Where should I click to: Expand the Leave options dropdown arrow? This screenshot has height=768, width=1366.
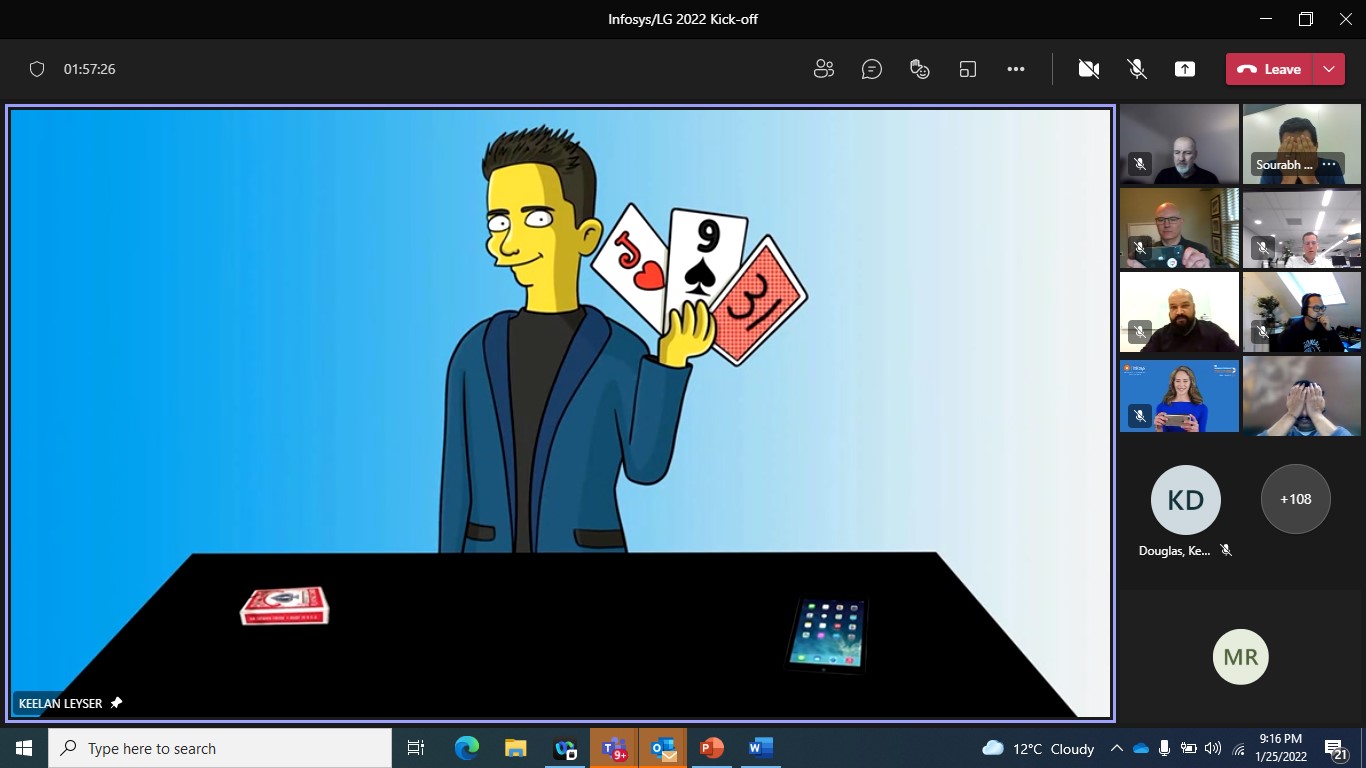point(1329,69)
